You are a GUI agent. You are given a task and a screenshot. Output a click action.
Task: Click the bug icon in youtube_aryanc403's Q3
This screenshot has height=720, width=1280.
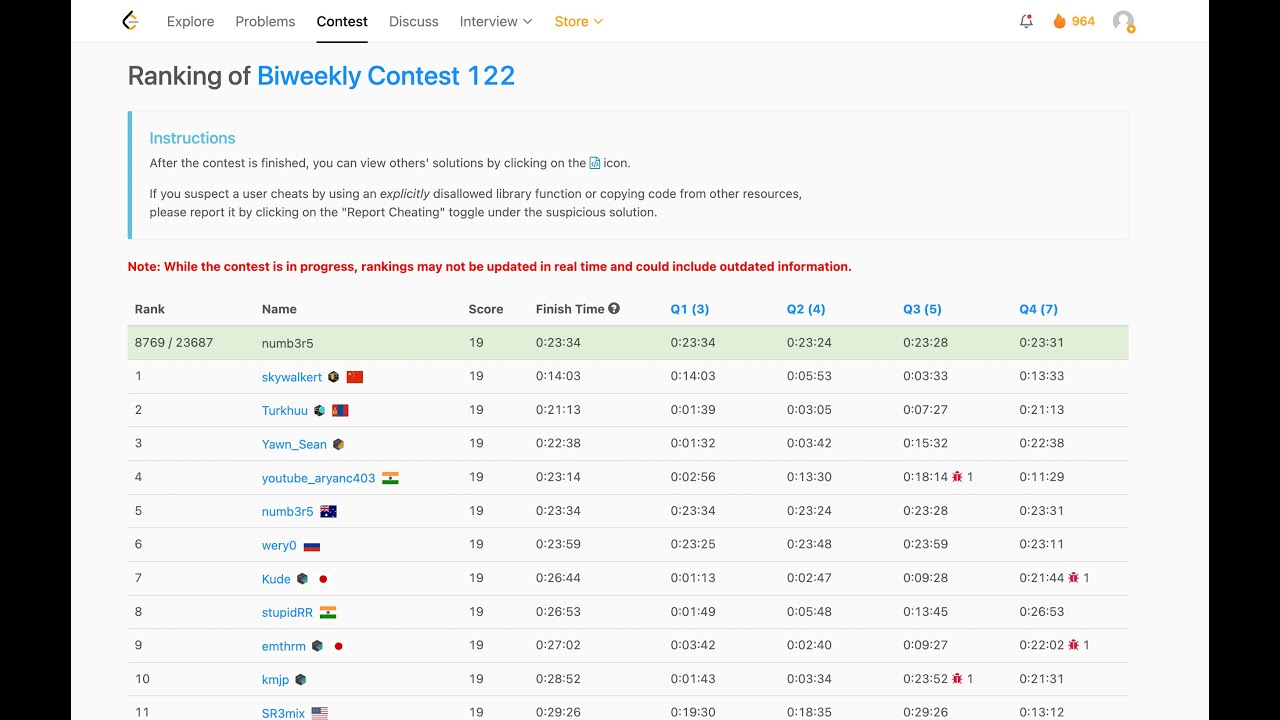pos(957,477)
